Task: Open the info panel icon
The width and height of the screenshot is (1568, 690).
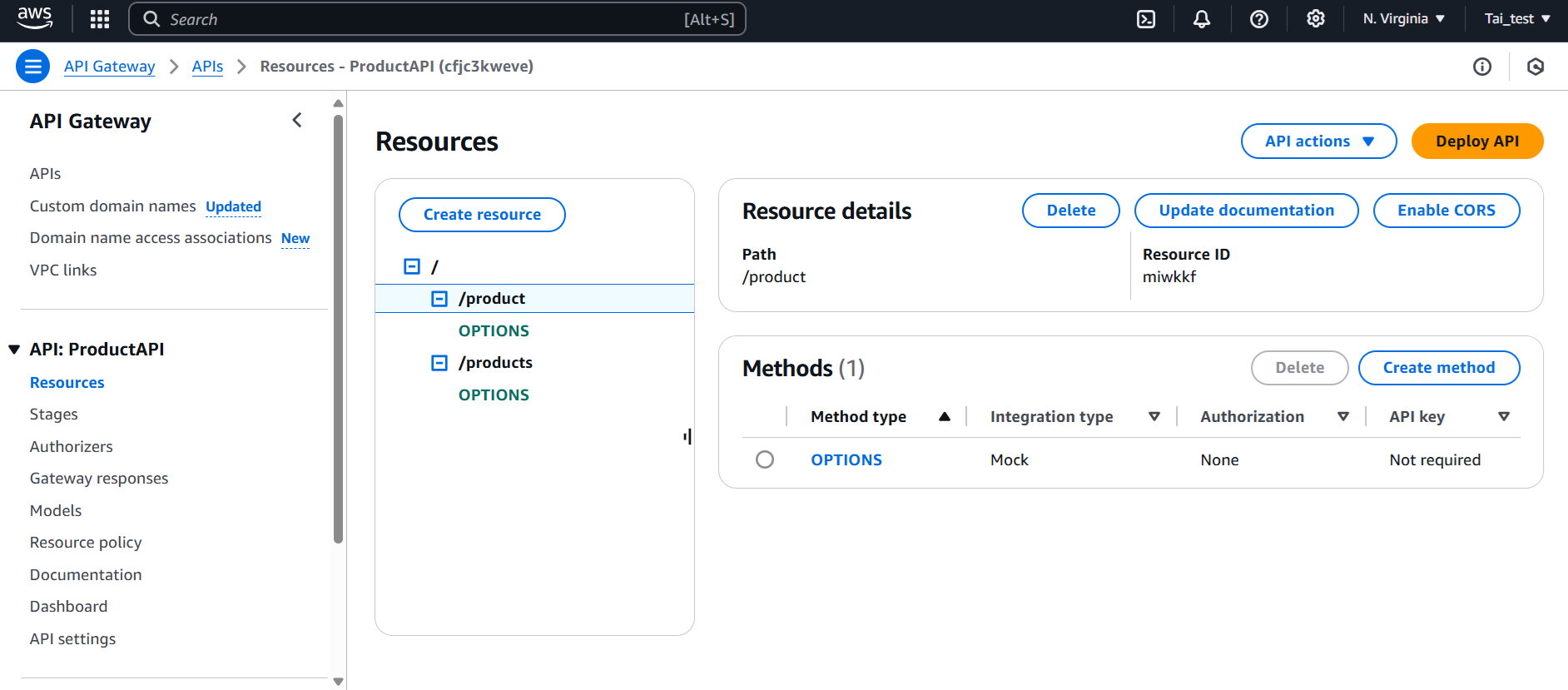Action: (1482, 67)
